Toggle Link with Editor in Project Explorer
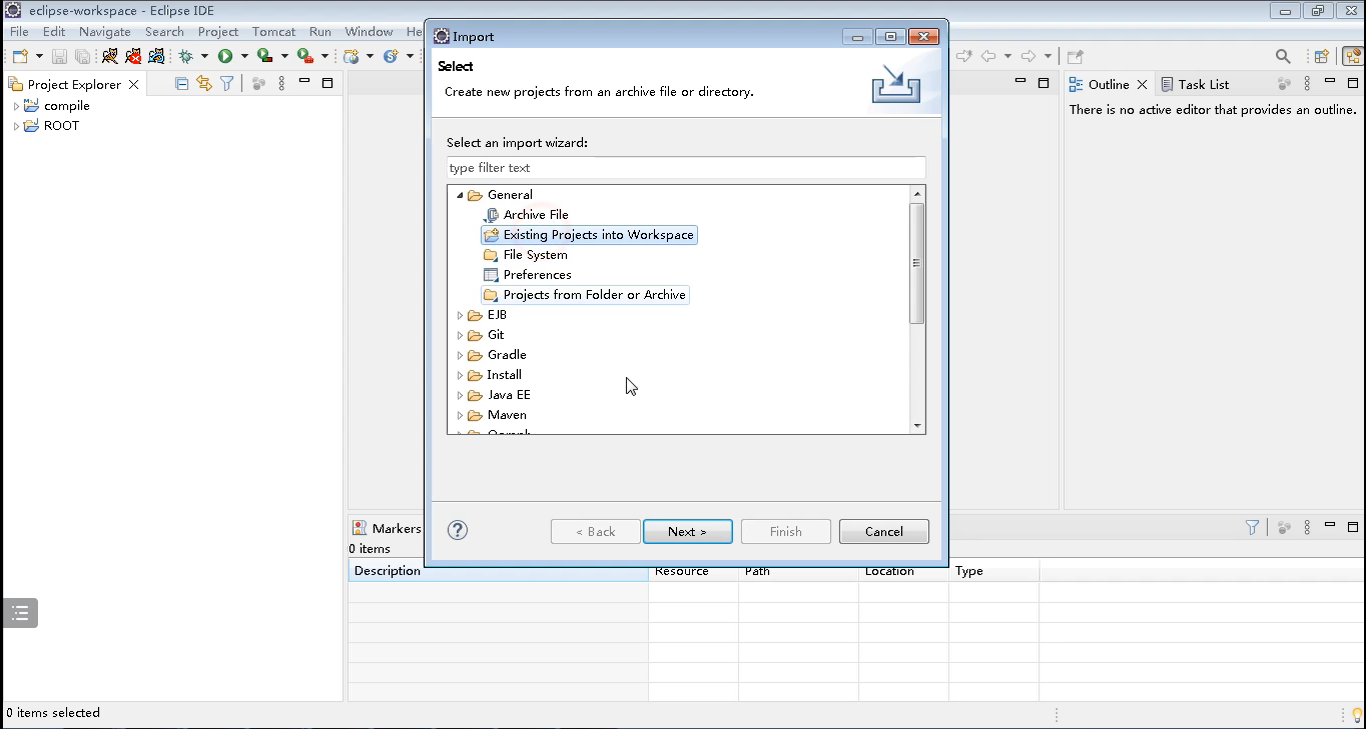1366x729 pixels. coord(204,84)
